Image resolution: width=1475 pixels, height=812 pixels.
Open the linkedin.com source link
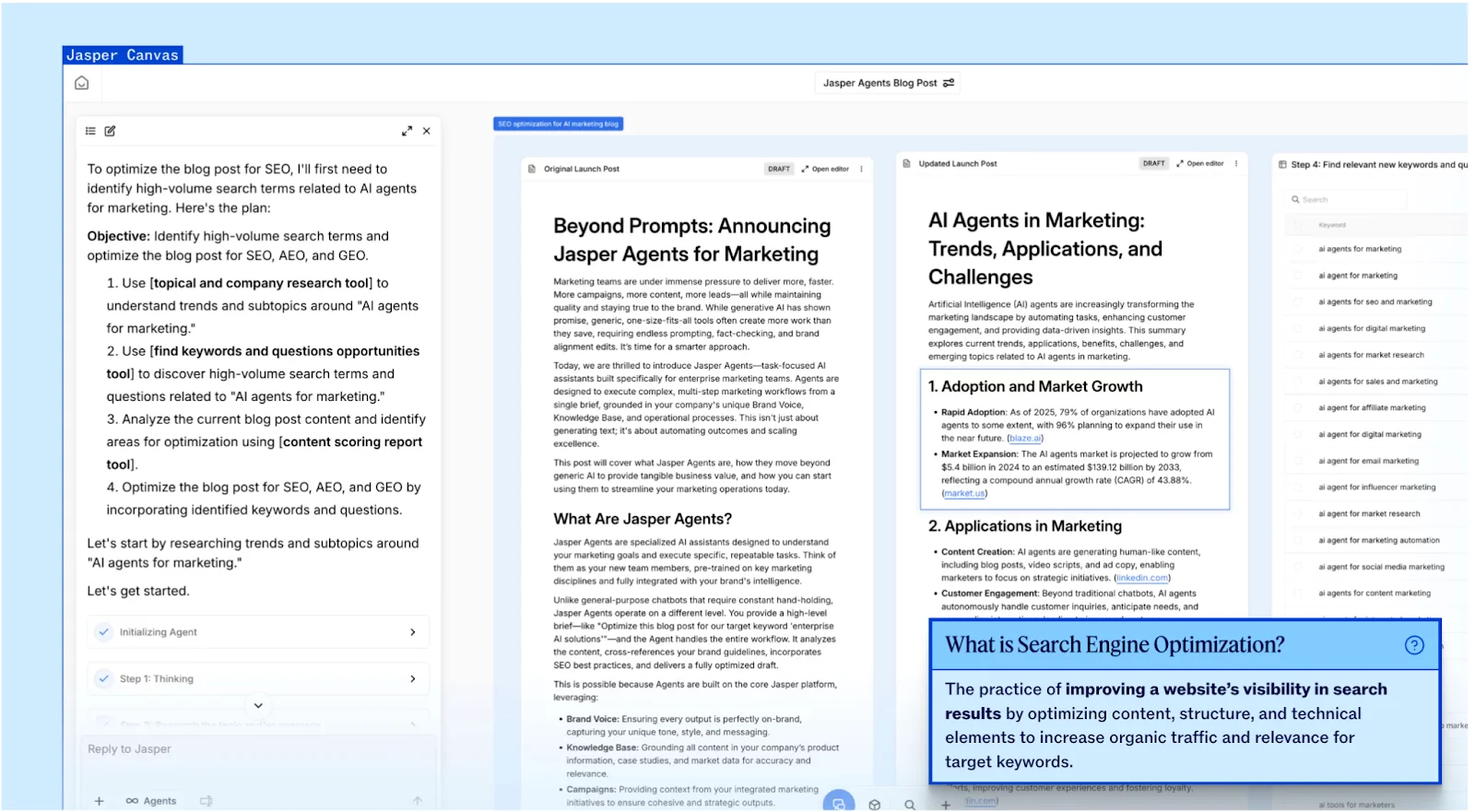click(x=1142, y=578)
